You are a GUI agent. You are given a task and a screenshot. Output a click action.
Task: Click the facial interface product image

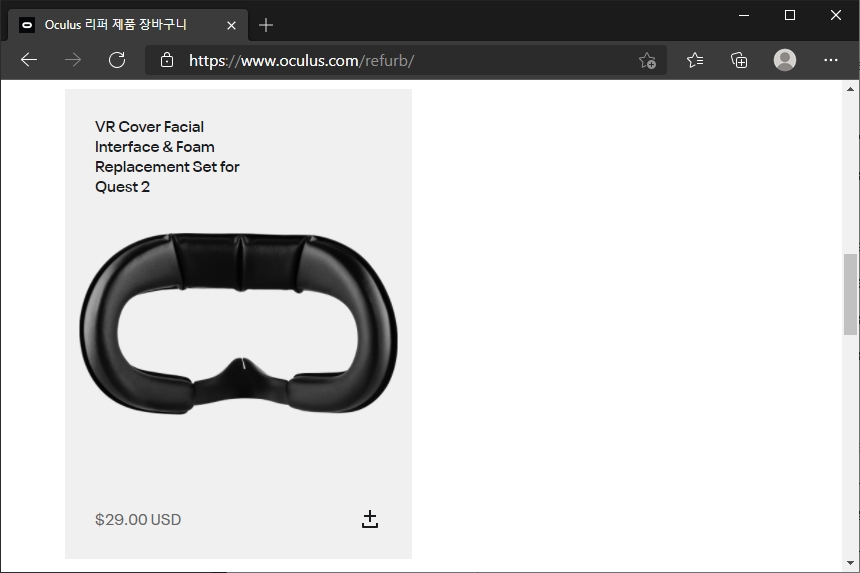239,324
